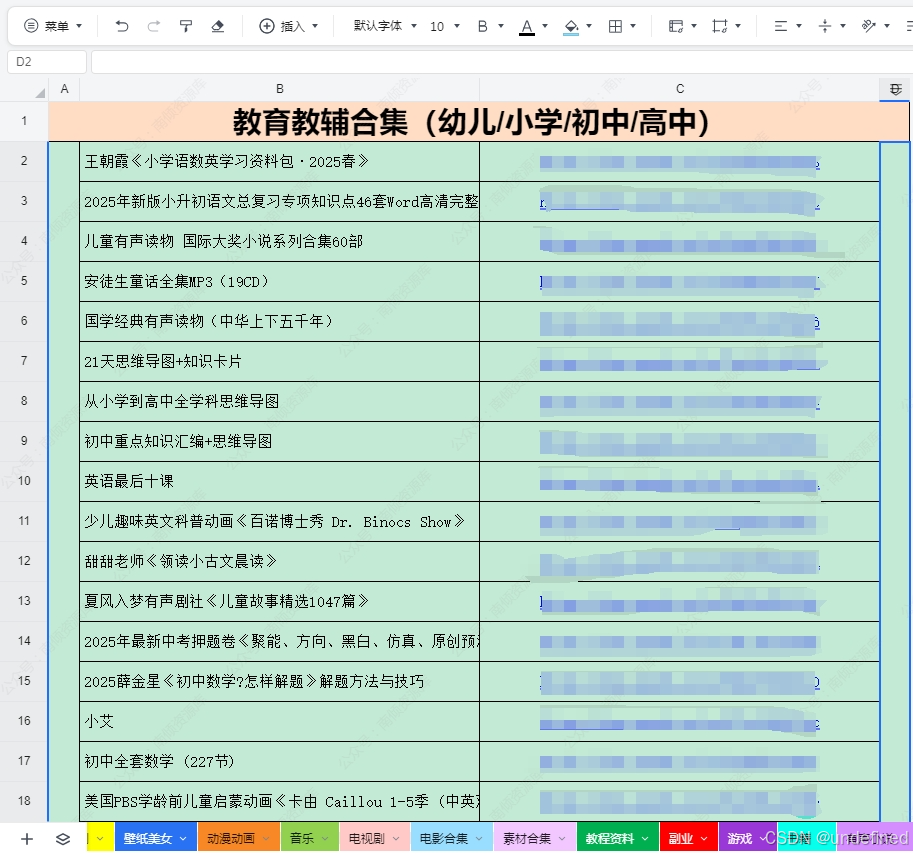Click the vertical align icon
Viewport: 913px width, 854px height.
tap(824, 26)
